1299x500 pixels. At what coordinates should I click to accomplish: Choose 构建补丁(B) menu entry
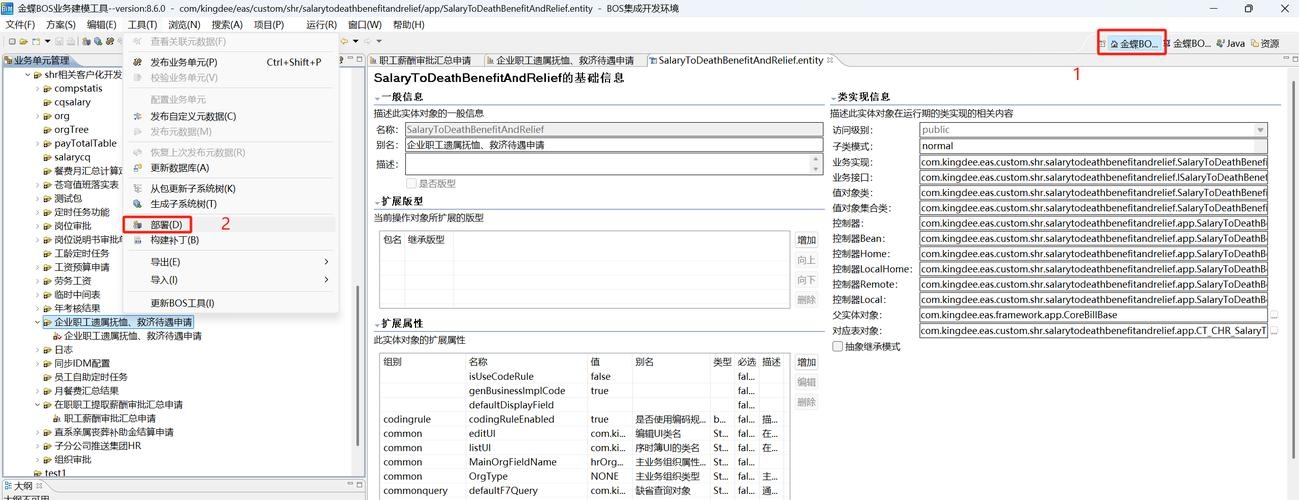point(230,240)
